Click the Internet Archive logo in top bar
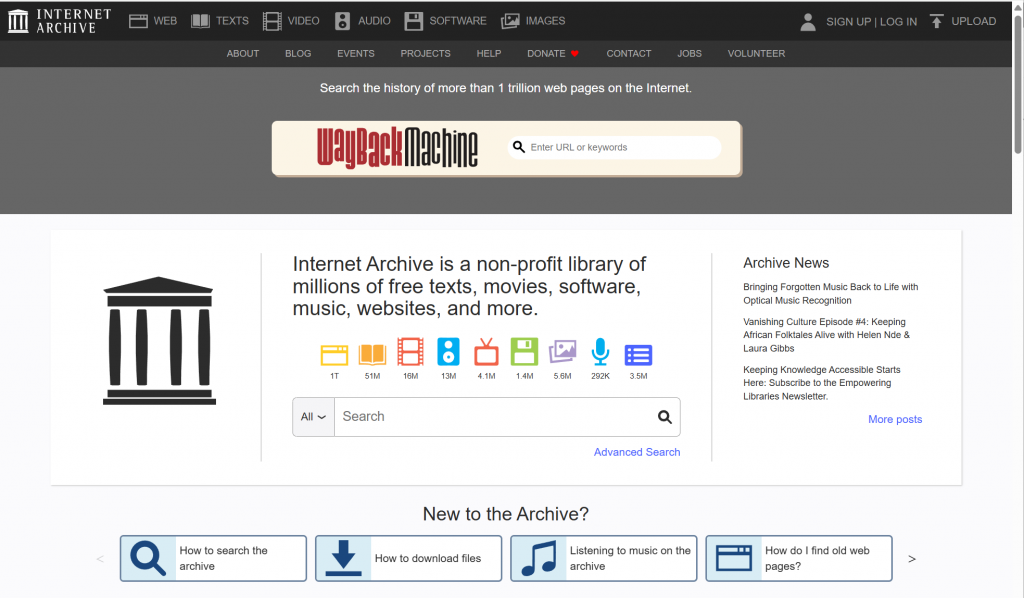Viewport: 1024px width, 598px height. [59, 21]
